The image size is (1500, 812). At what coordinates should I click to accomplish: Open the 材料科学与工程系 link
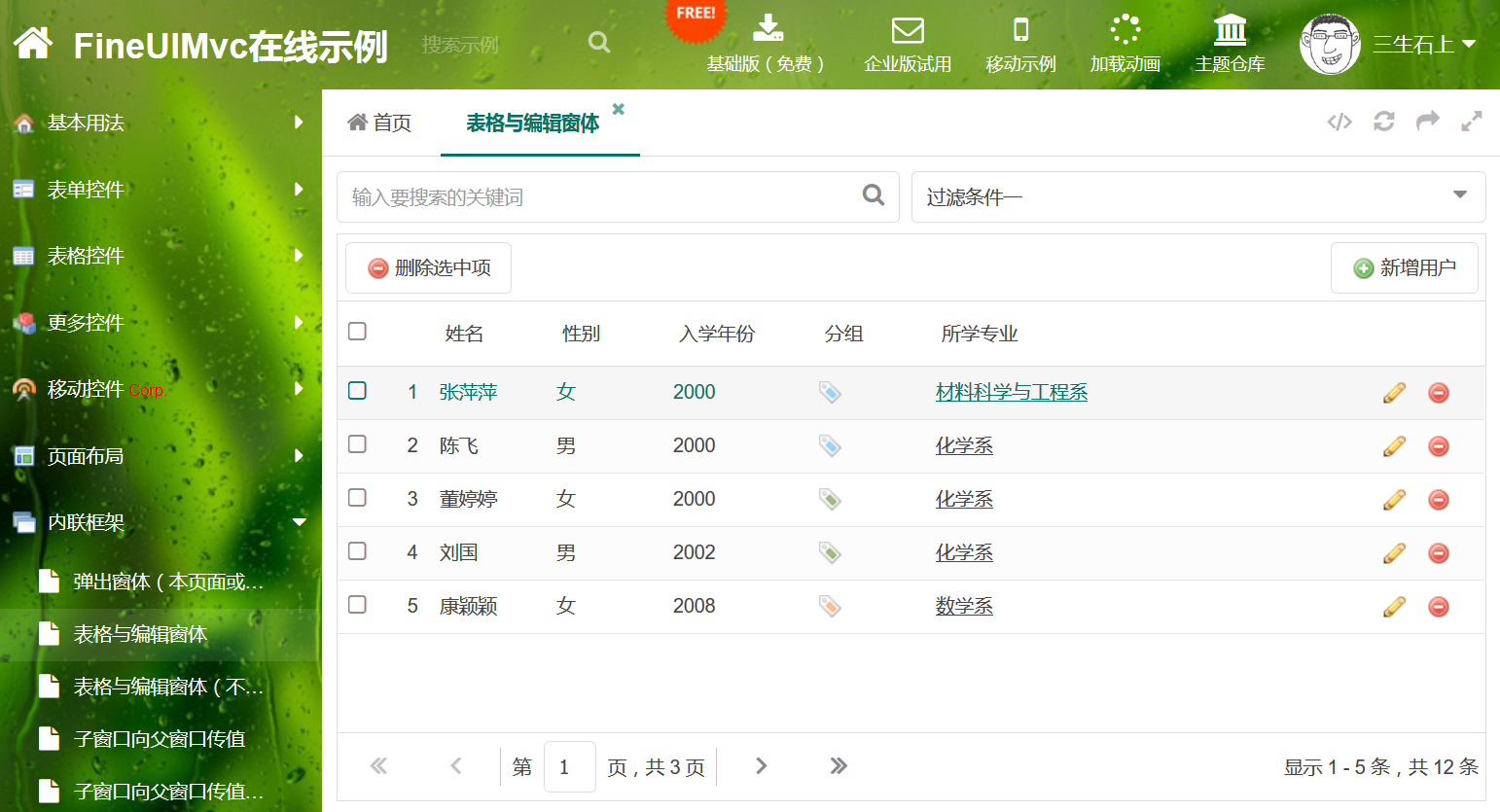click(x=1011, y=392)
